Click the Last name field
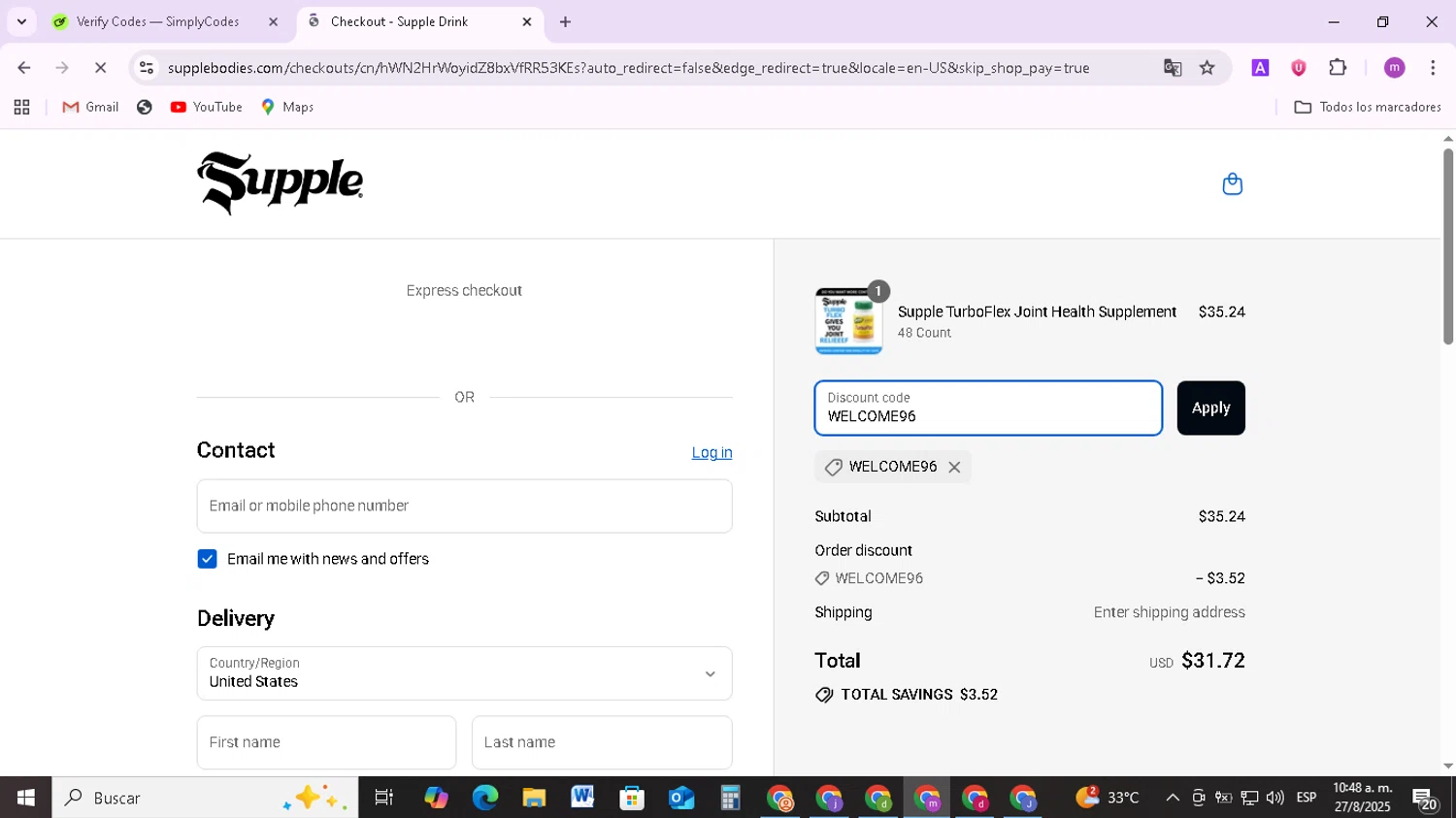Screen dimensions: 1456x818 coord(602,742)
